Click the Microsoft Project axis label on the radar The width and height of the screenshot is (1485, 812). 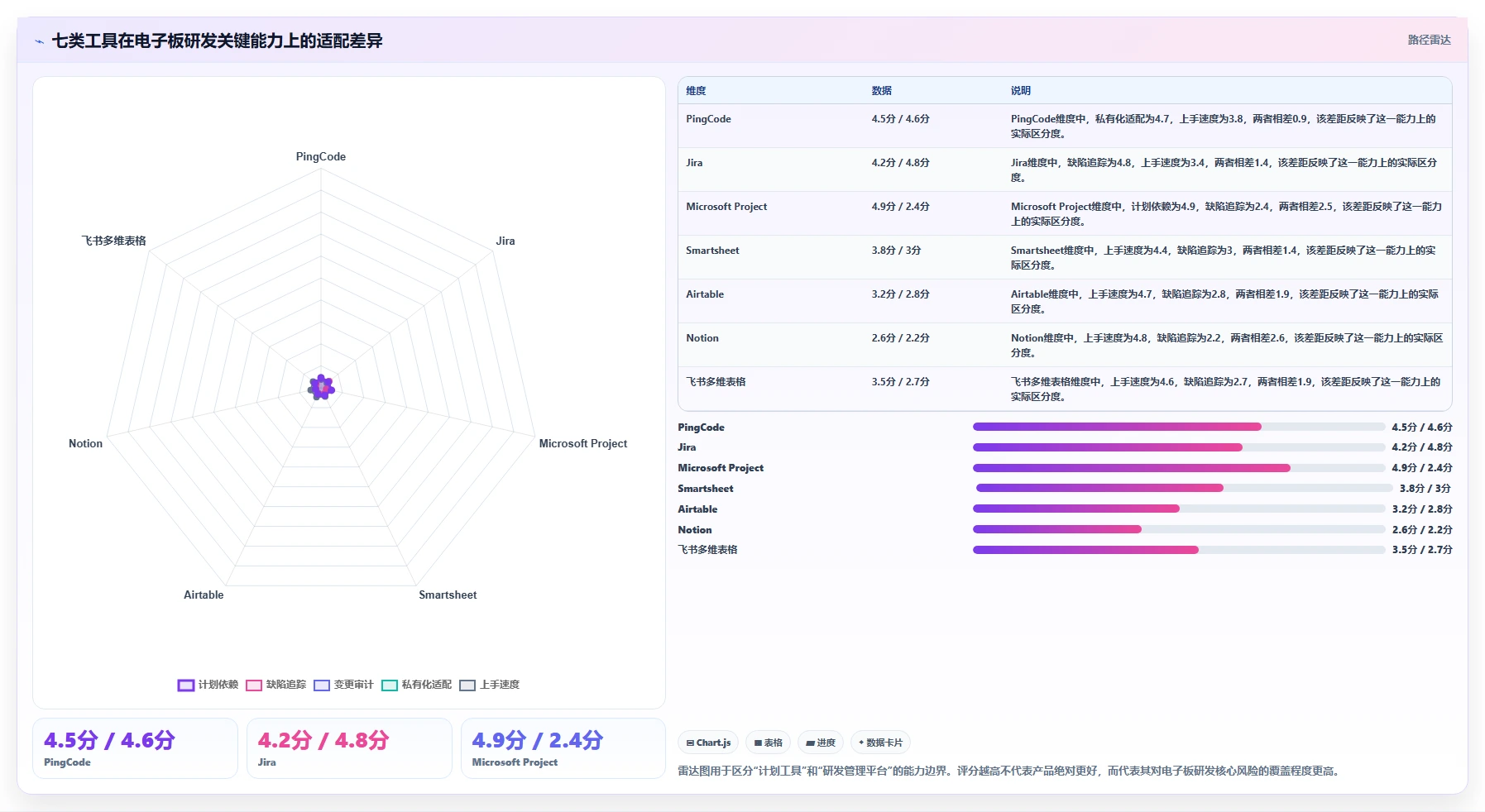click(x=583, y=443)
